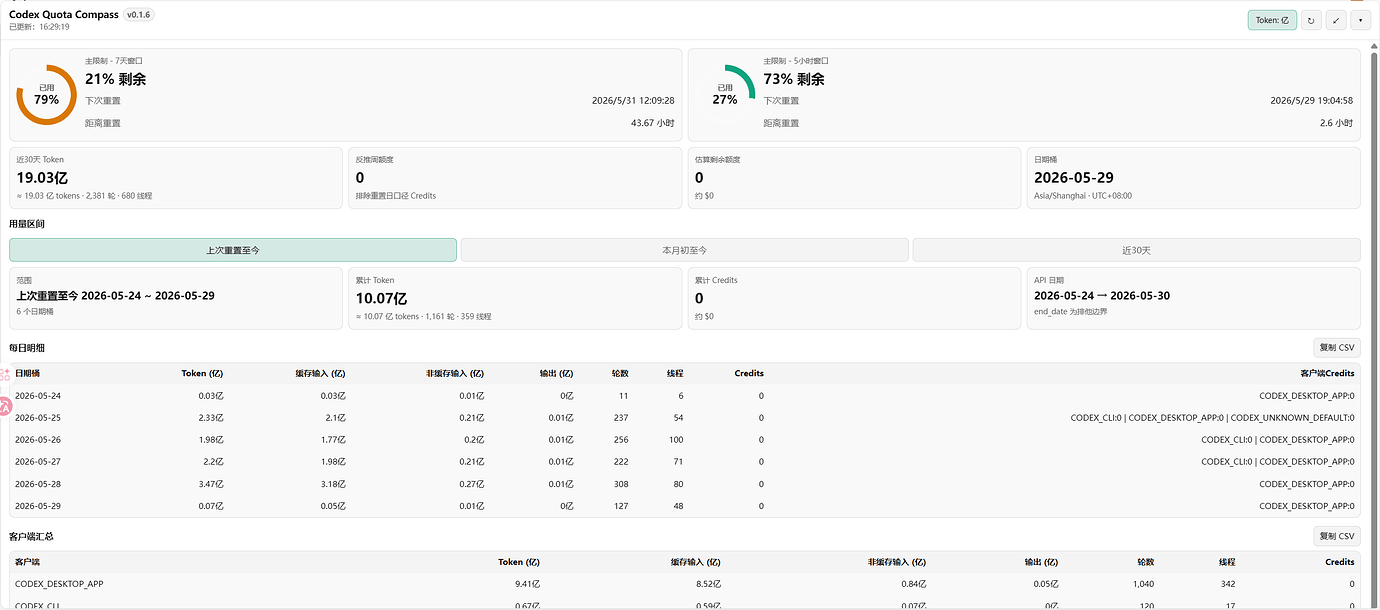Click the green 27% used donut chart
This screenshot has height=610, width=1380.
(725, 95)
